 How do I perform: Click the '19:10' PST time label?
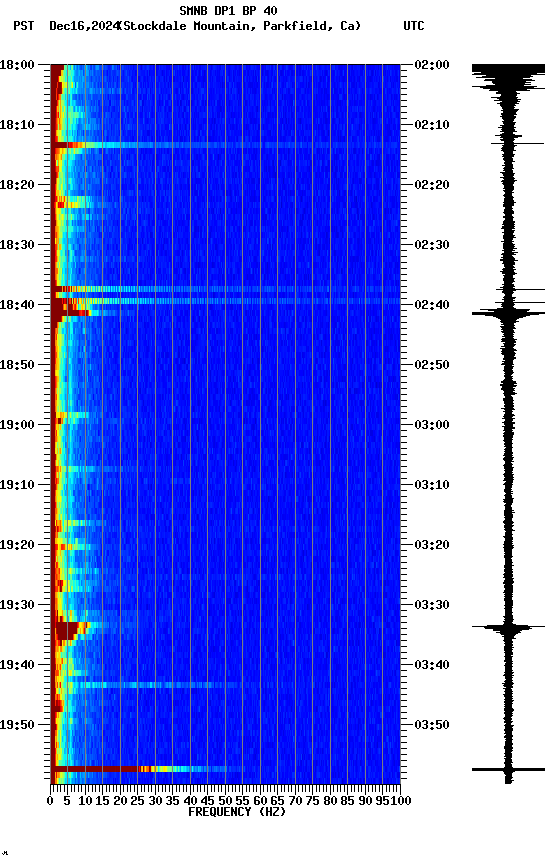tap(17, 485)
